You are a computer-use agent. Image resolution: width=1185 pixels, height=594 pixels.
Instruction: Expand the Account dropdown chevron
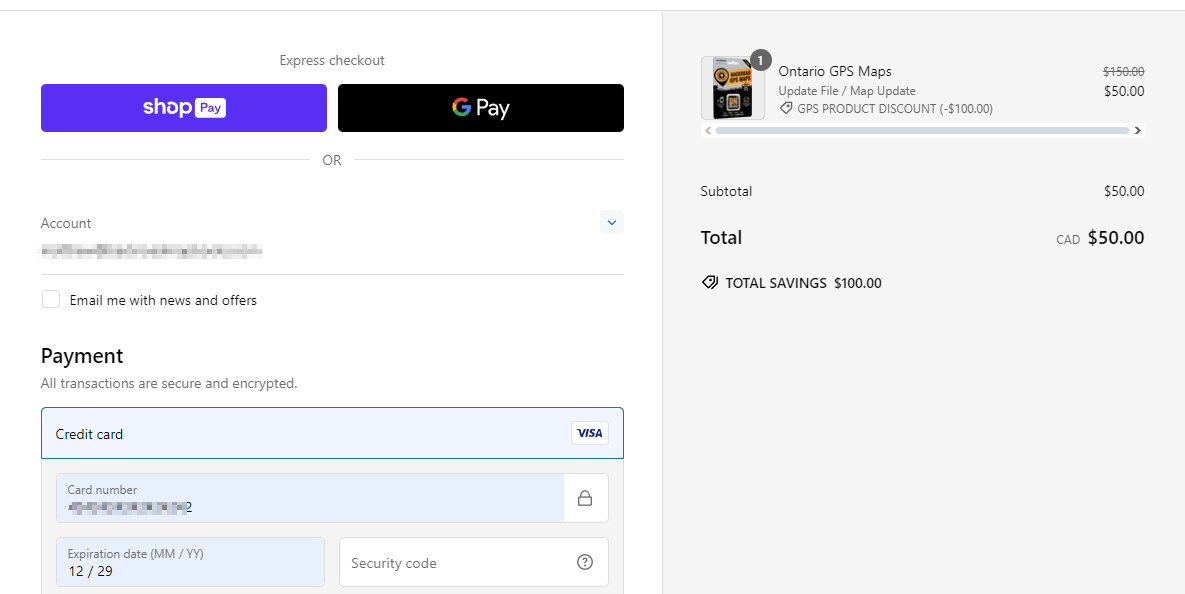(612, 222)
